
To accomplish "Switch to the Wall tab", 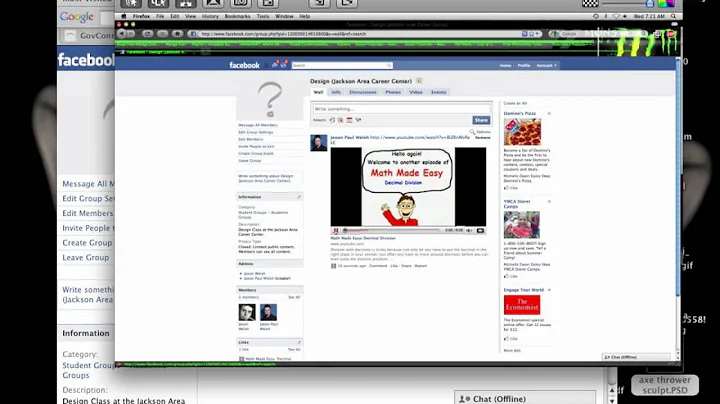I will click(x=318, y=92).
